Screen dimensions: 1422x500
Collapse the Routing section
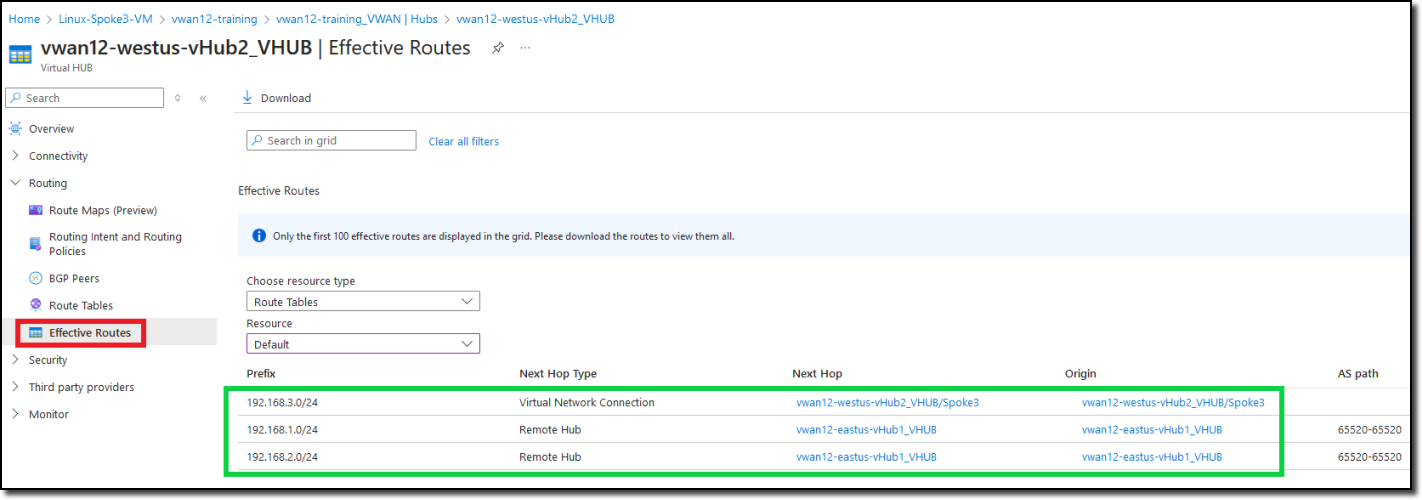click(x=15, y=183)
